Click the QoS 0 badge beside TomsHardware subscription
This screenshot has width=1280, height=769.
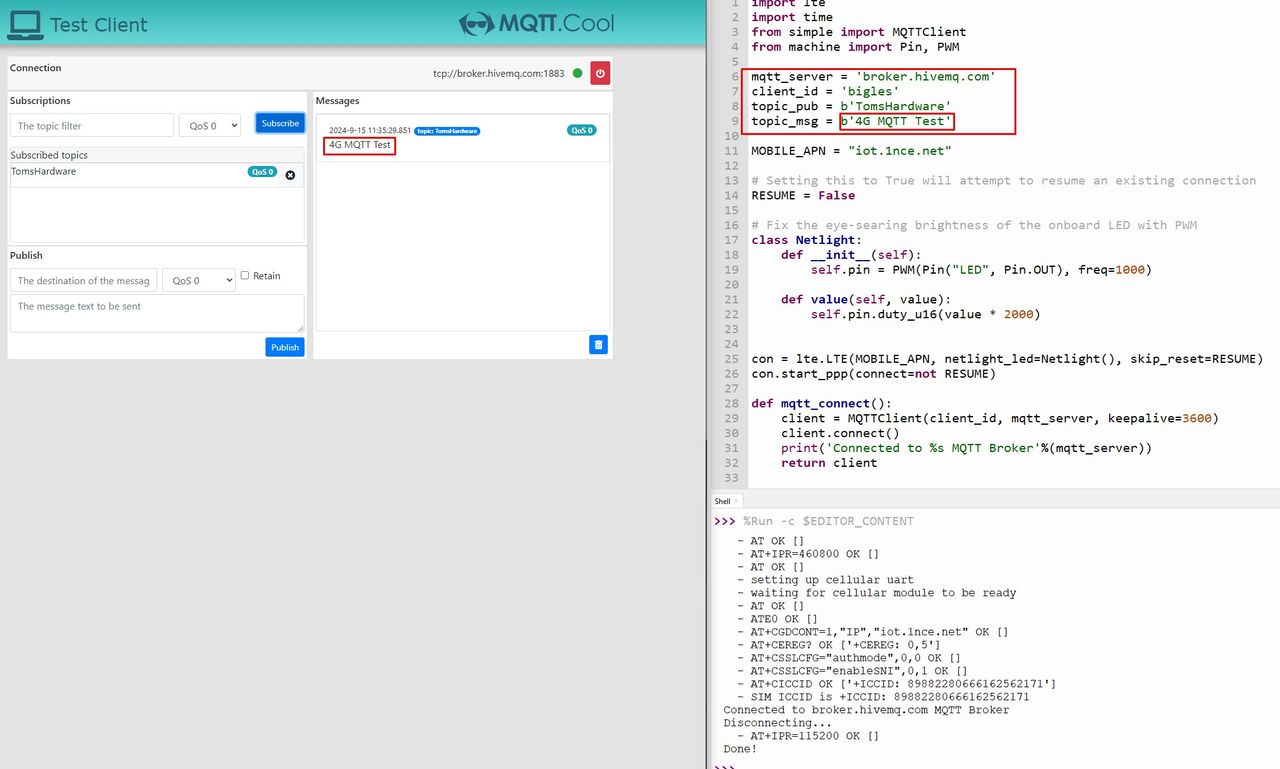(x=262, y=172)
